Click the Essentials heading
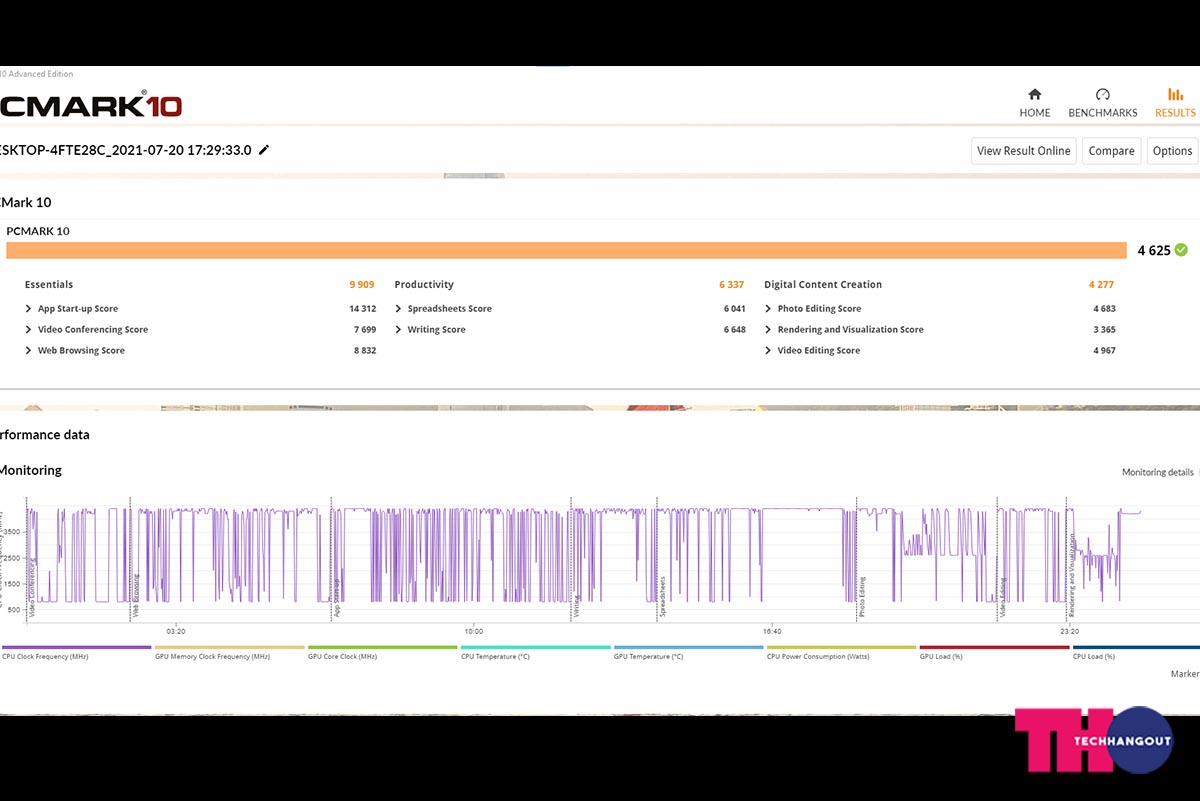The image size is (1200, 801). click(x=49, y=285)
